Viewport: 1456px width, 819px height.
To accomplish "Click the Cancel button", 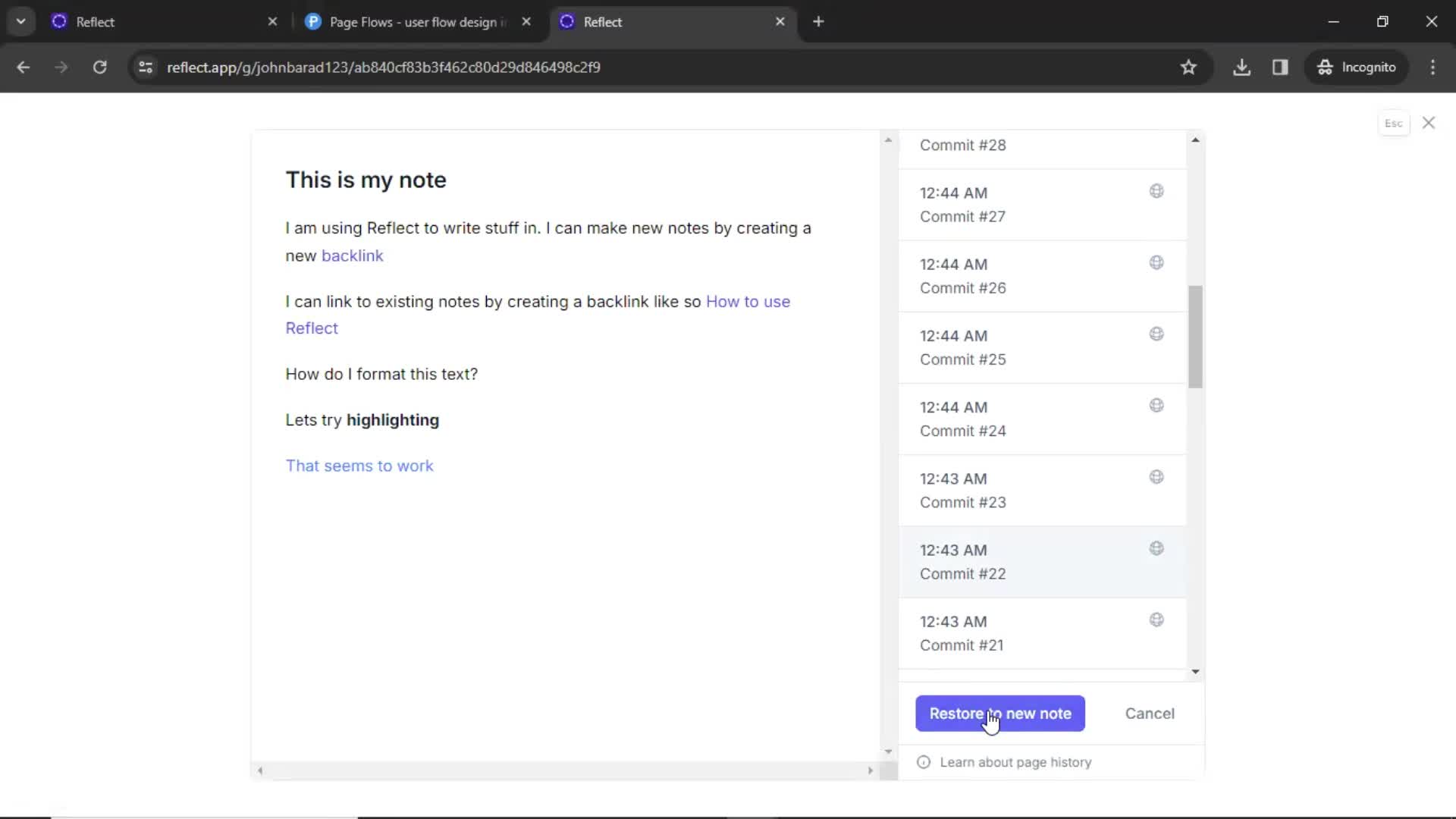I will [x=1150, y=713].
